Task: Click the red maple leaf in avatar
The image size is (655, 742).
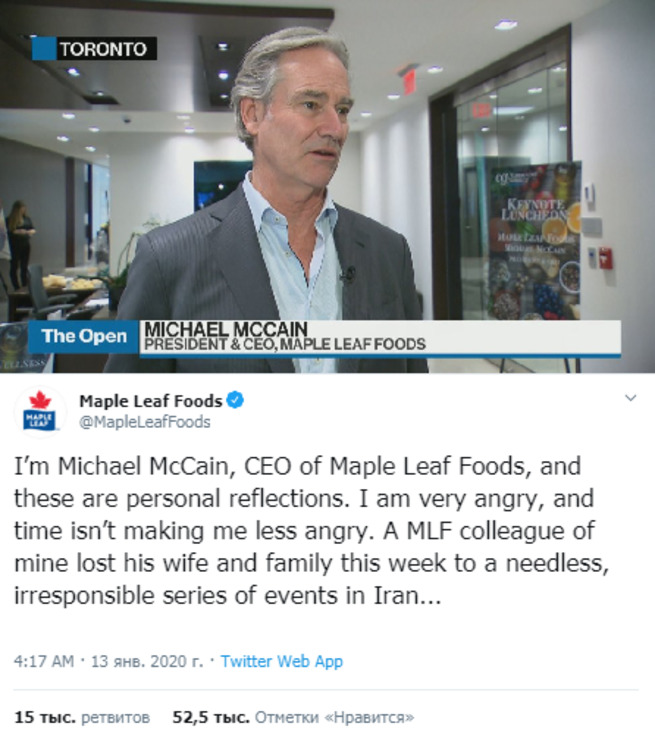Action: click(x=40, y=400)
